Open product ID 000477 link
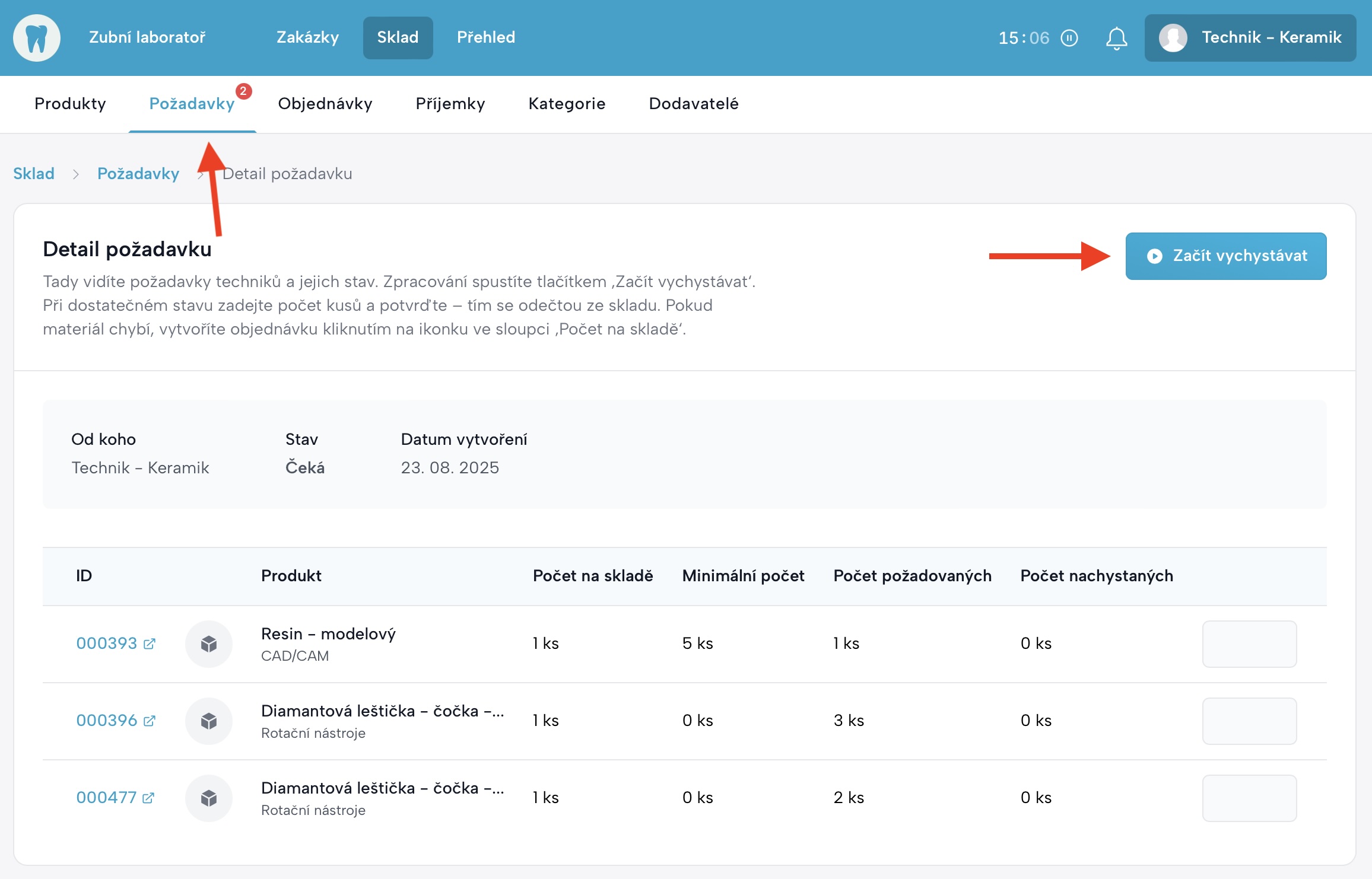This screenshot has height=879, width=1372. pos(106,798)
